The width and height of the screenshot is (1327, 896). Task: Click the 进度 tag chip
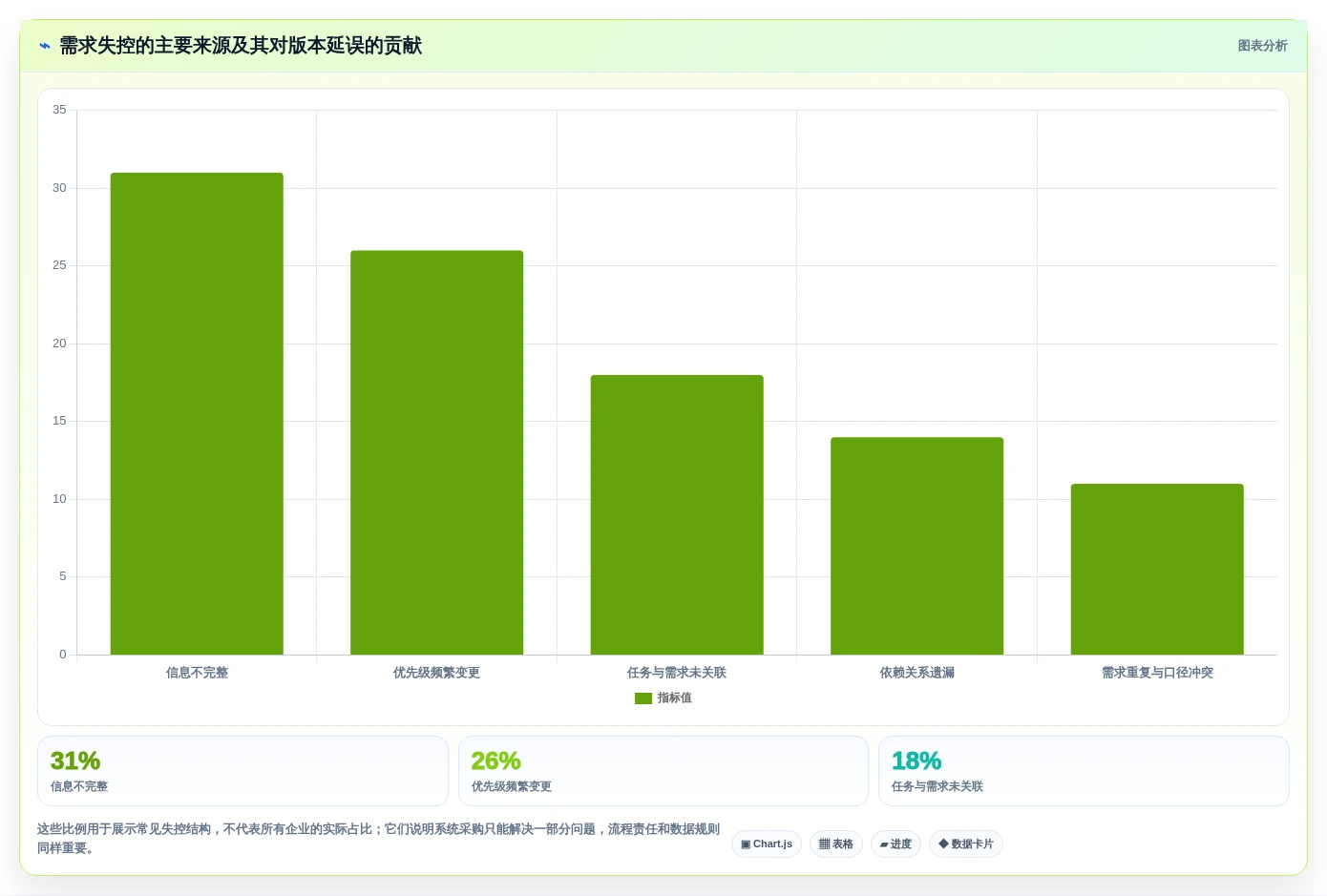(x=895, y=844)
